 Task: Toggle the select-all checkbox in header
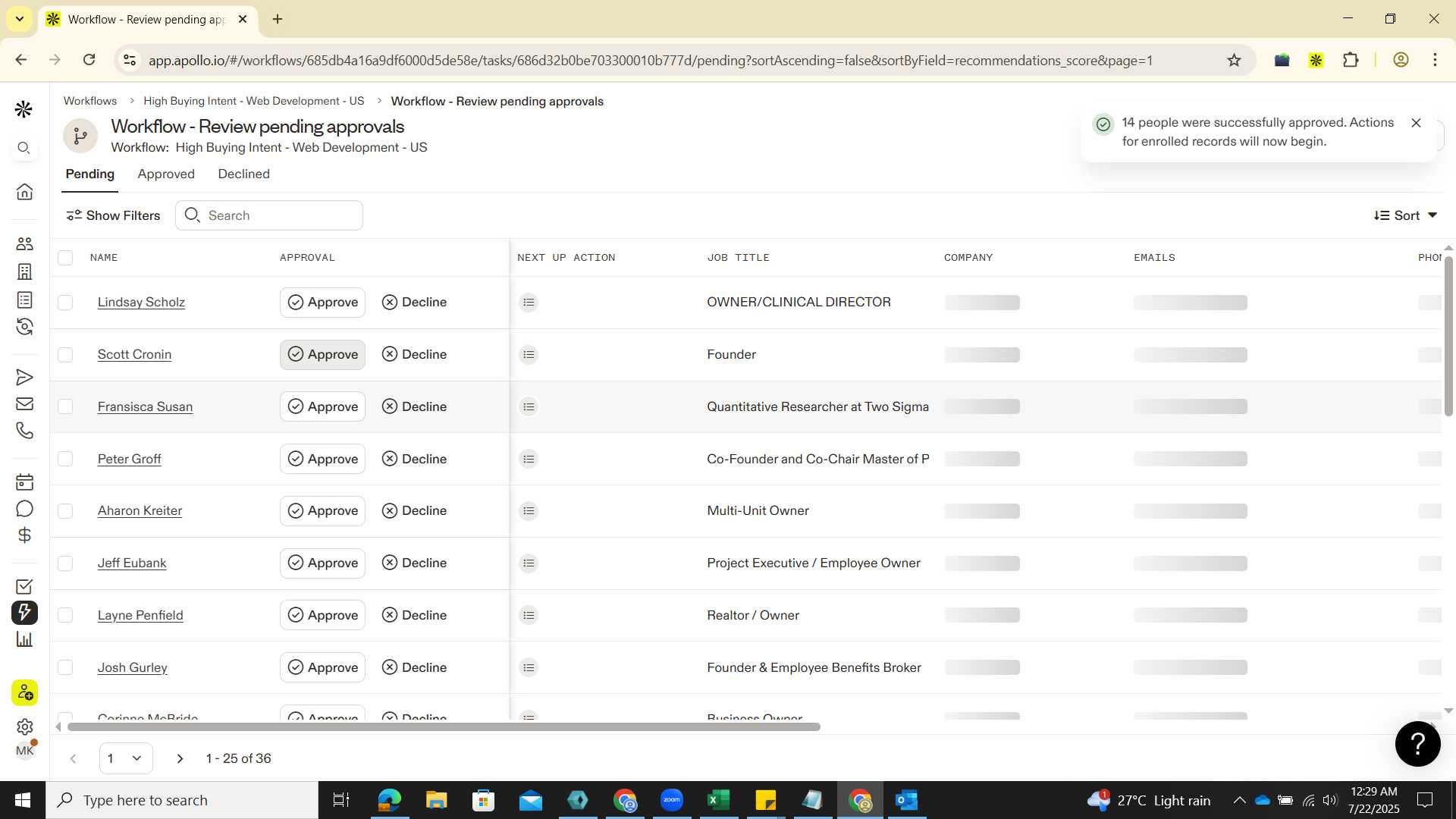point(65,258)
